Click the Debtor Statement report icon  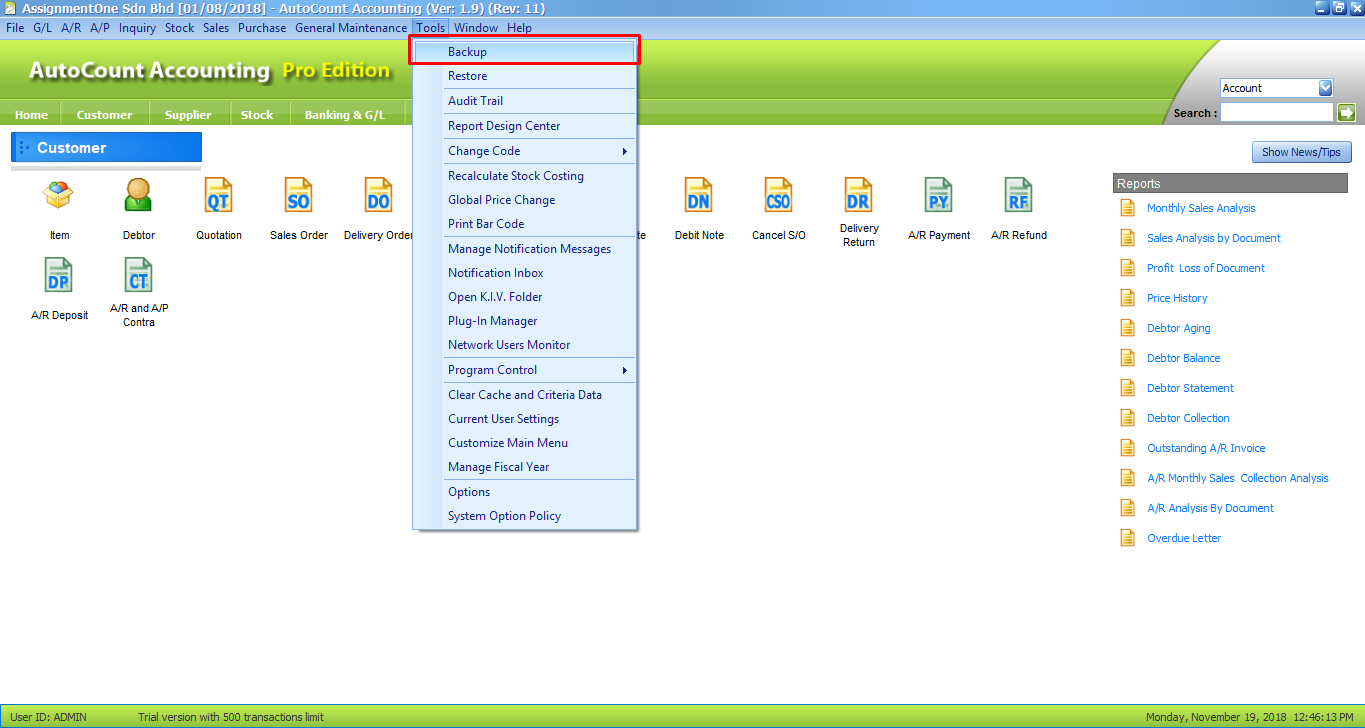pos(1127,388)
